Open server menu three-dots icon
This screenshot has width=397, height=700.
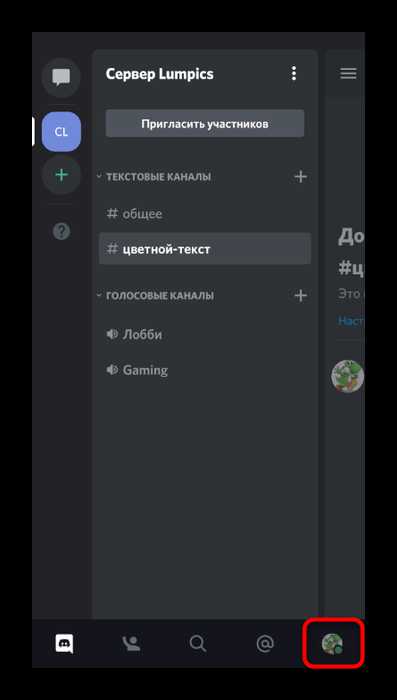click(293, 73)
